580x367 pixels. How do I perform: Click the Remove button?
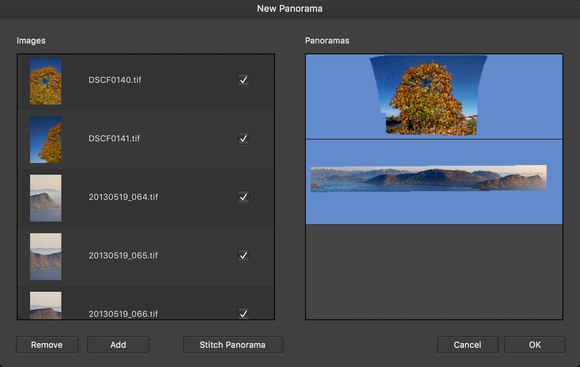47,345
